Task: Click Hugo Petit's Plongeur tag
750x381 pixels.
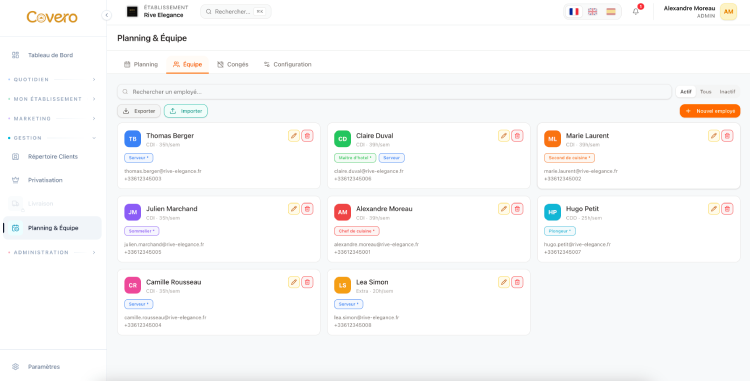Action: [560, 231]
